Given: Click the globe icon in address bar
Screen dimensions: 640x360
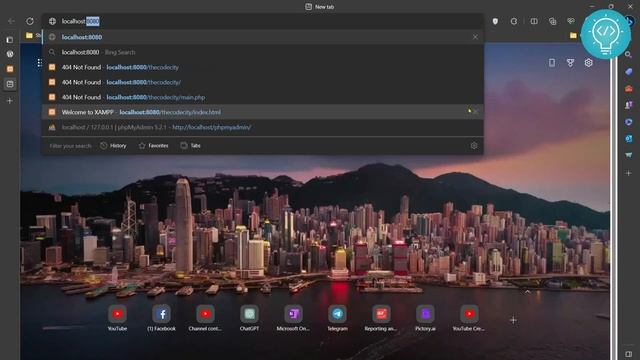Looking at the screenshot, I should tap(52, 21).
